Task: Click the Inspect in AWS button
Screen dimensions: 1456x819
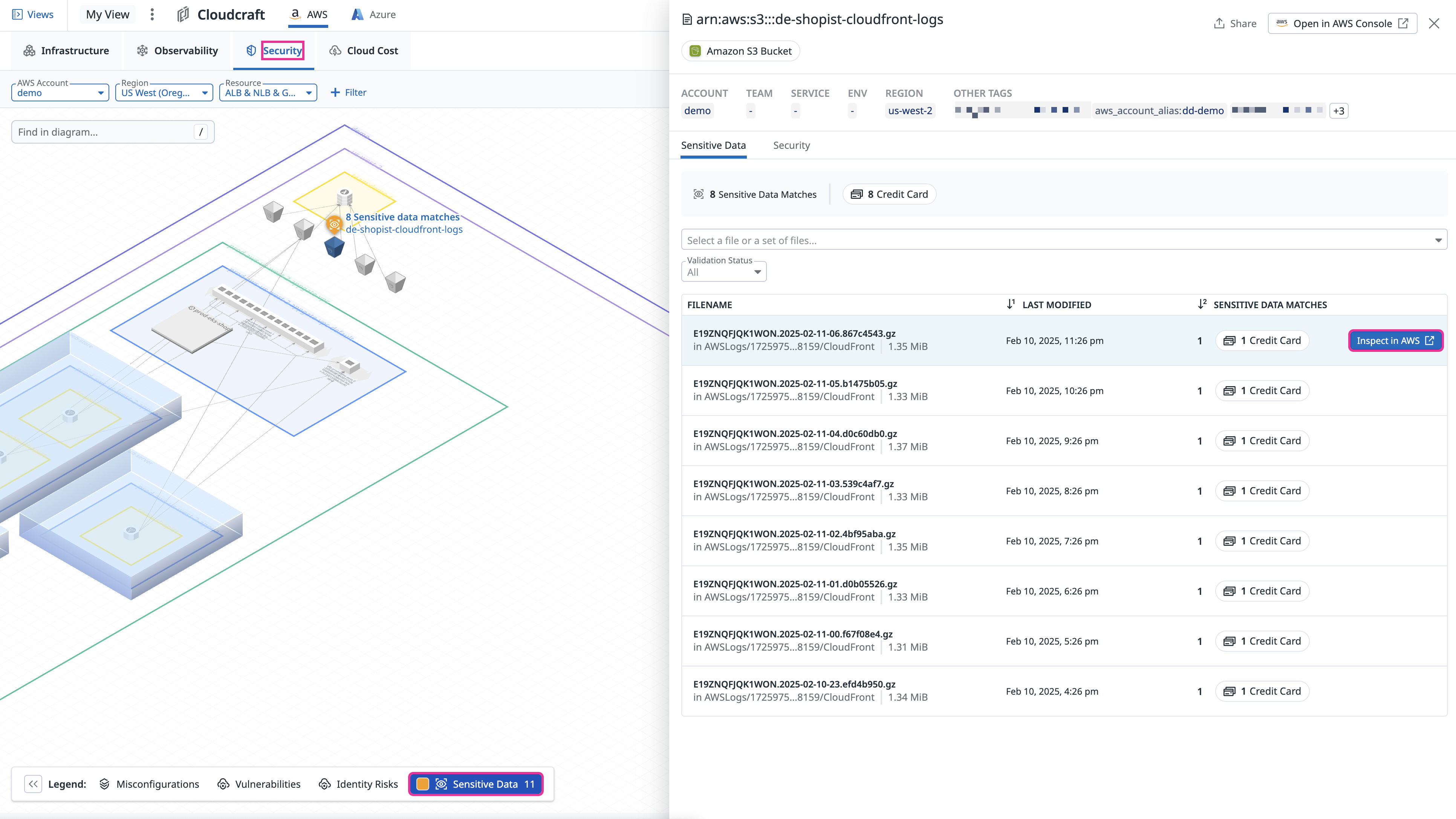Action: 1395,340
